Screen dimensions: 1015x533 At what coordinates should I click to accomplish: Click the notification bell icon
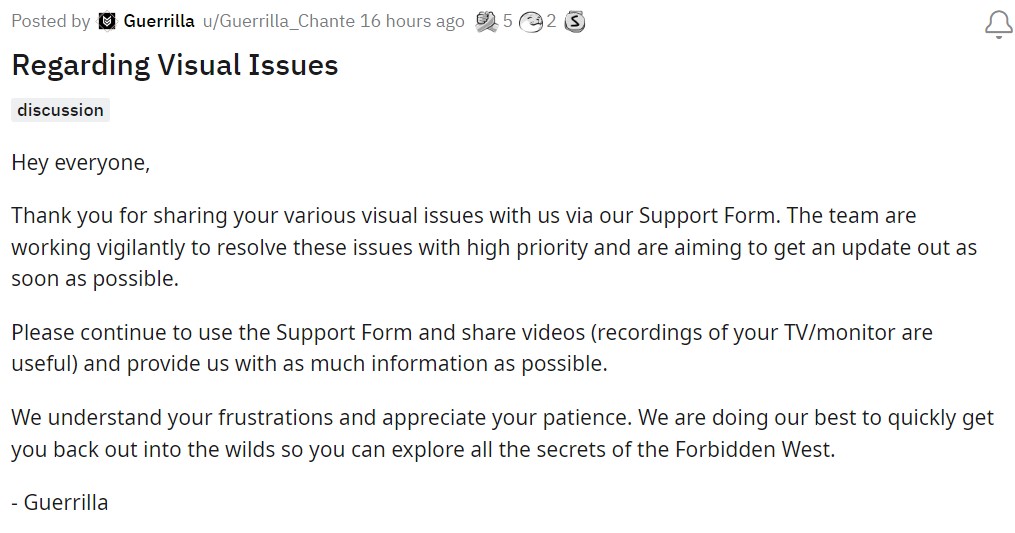click(998, 25)
